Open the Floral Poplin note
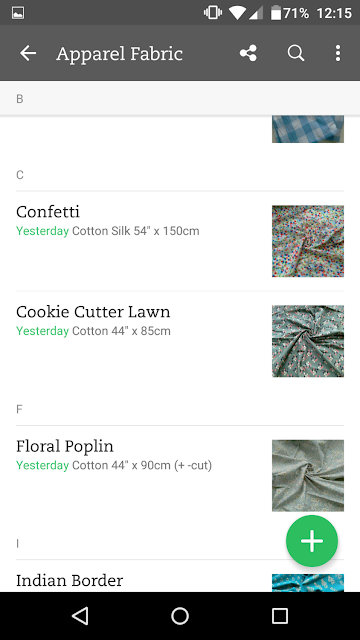Image resolution: width=360 pixels, height=640 pixels. (180, 475)
